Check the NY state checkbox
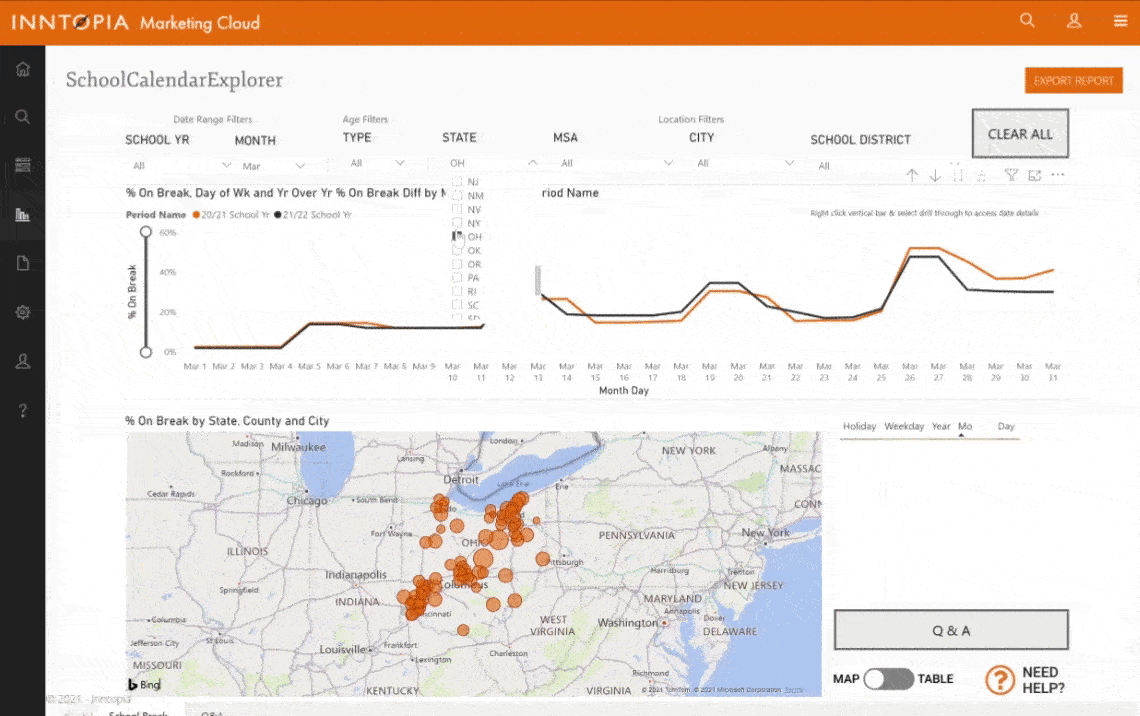 tap(458, 223)
